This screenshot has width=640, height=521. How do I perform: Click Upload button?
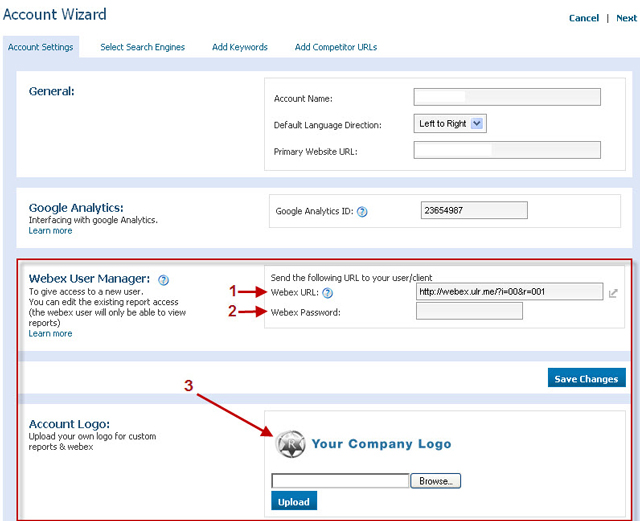pos(294,501)
